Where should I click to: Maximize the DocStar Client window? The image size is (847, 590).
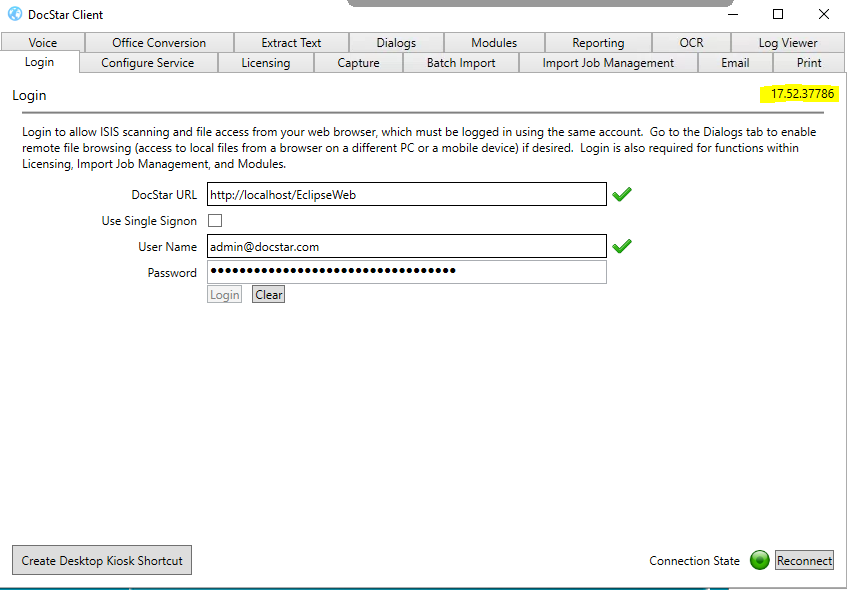point(778,14)
